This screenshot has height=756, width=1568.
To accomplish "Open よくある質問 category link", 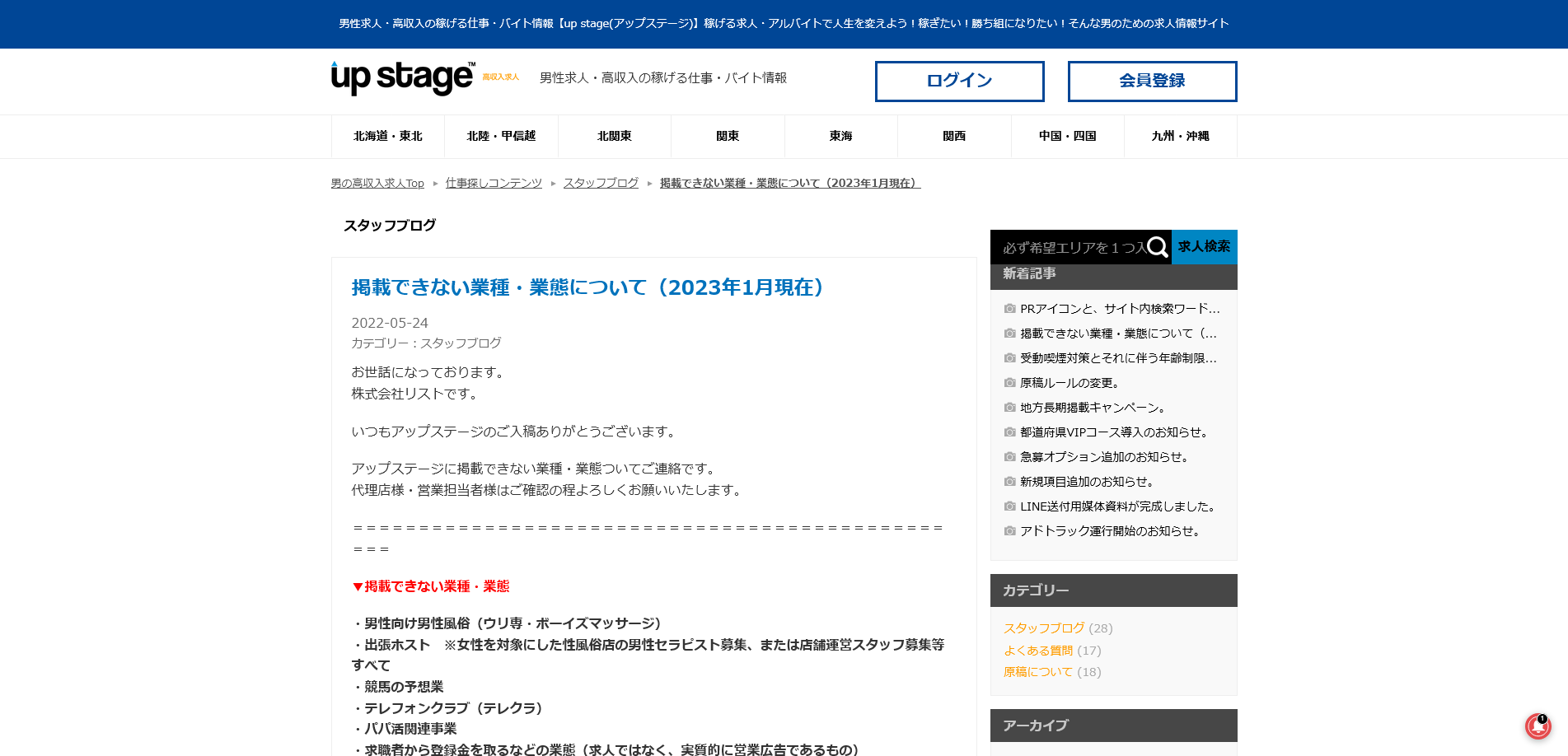I will 1038,651.
